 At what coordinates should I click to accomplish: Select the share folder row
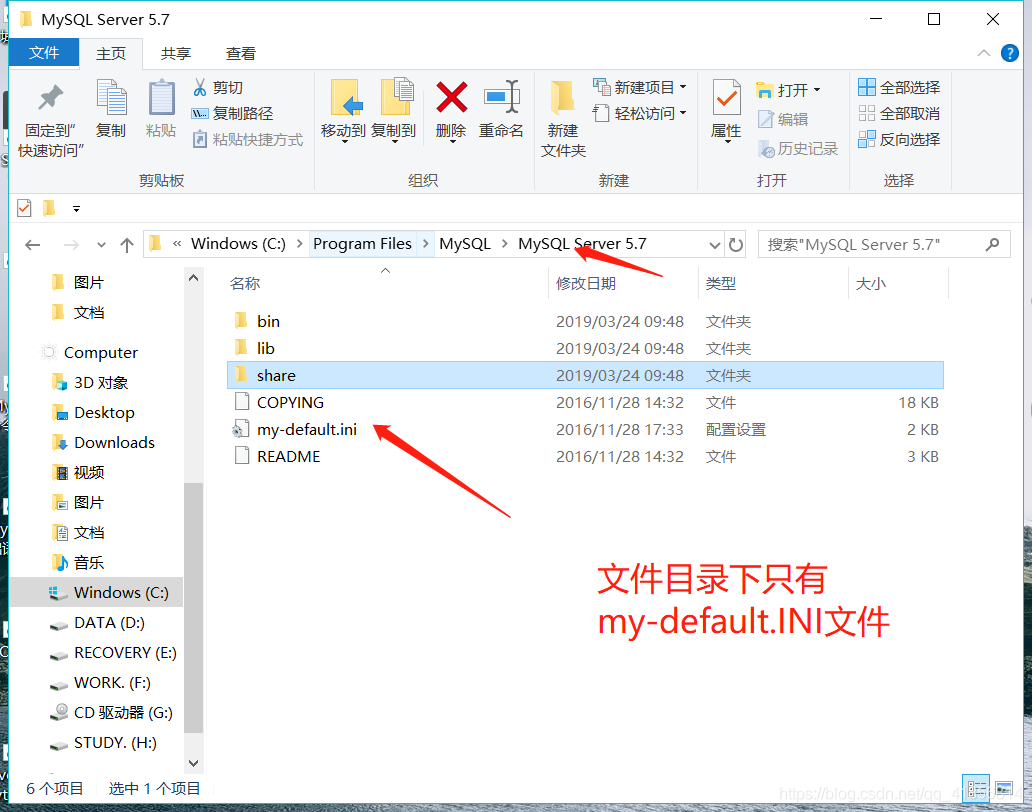point(585,375)
